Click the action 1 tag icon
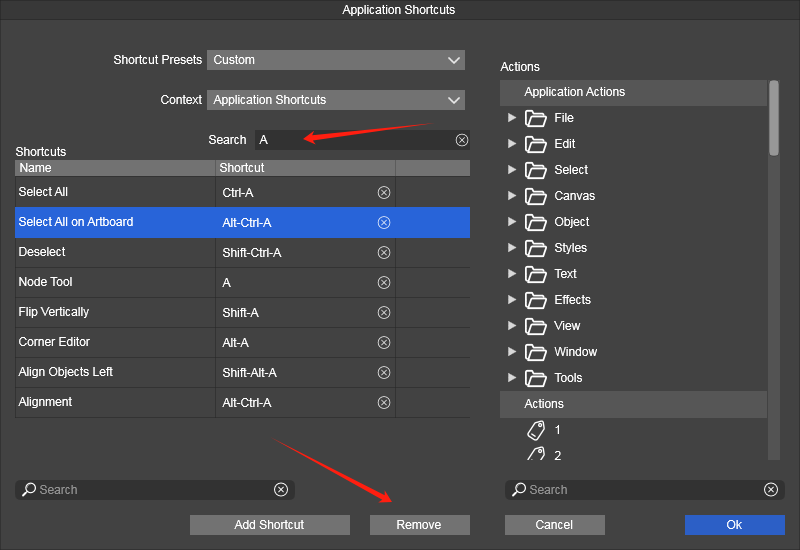 coord(536,430)
